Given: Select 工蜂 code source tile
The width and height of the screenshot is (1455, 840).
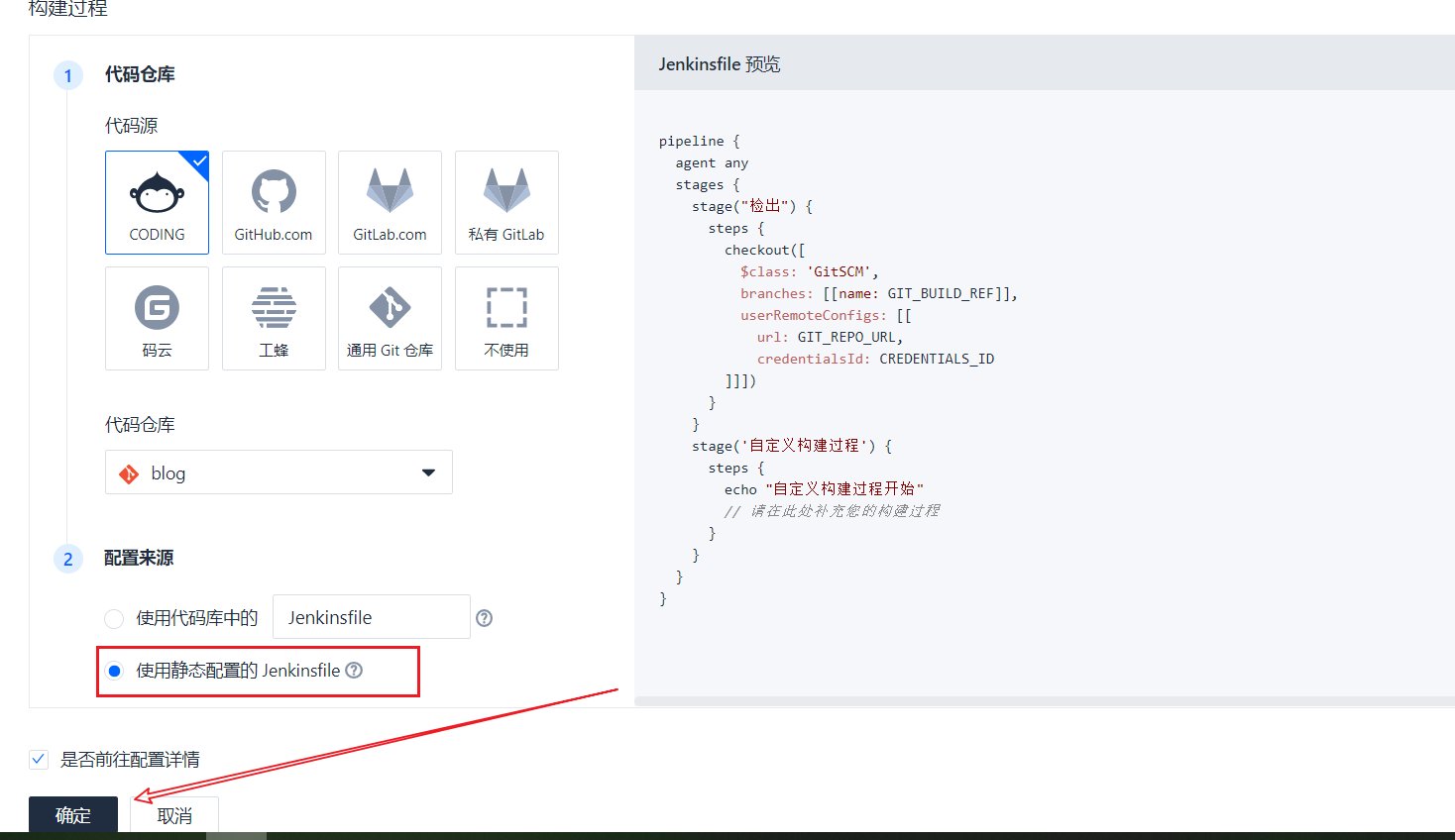Looking at the screenshot, I should (x=274, y=318).
